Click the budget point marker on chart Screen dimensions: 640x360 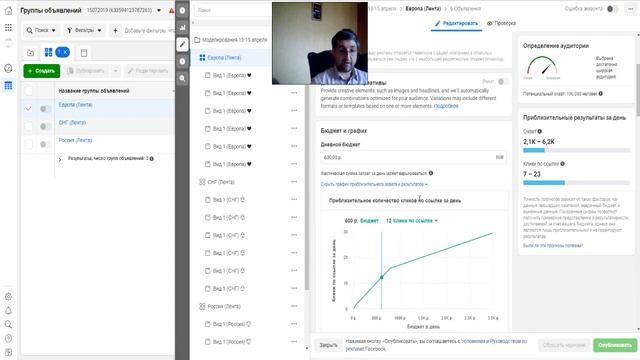coord(382,277)
